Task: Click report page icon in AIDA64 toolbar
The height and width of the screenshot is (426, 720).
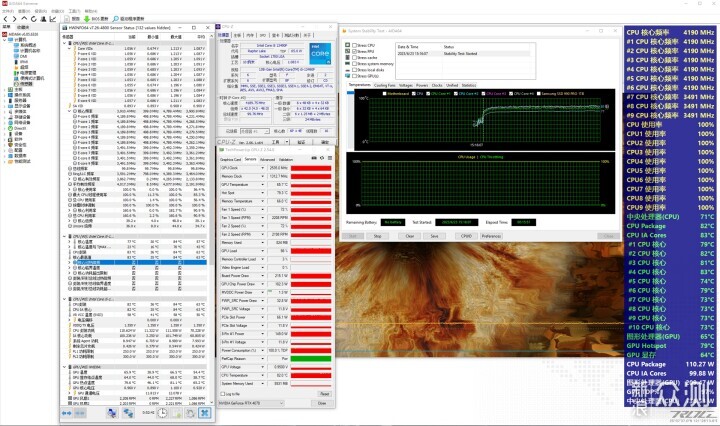Action: 67,19
